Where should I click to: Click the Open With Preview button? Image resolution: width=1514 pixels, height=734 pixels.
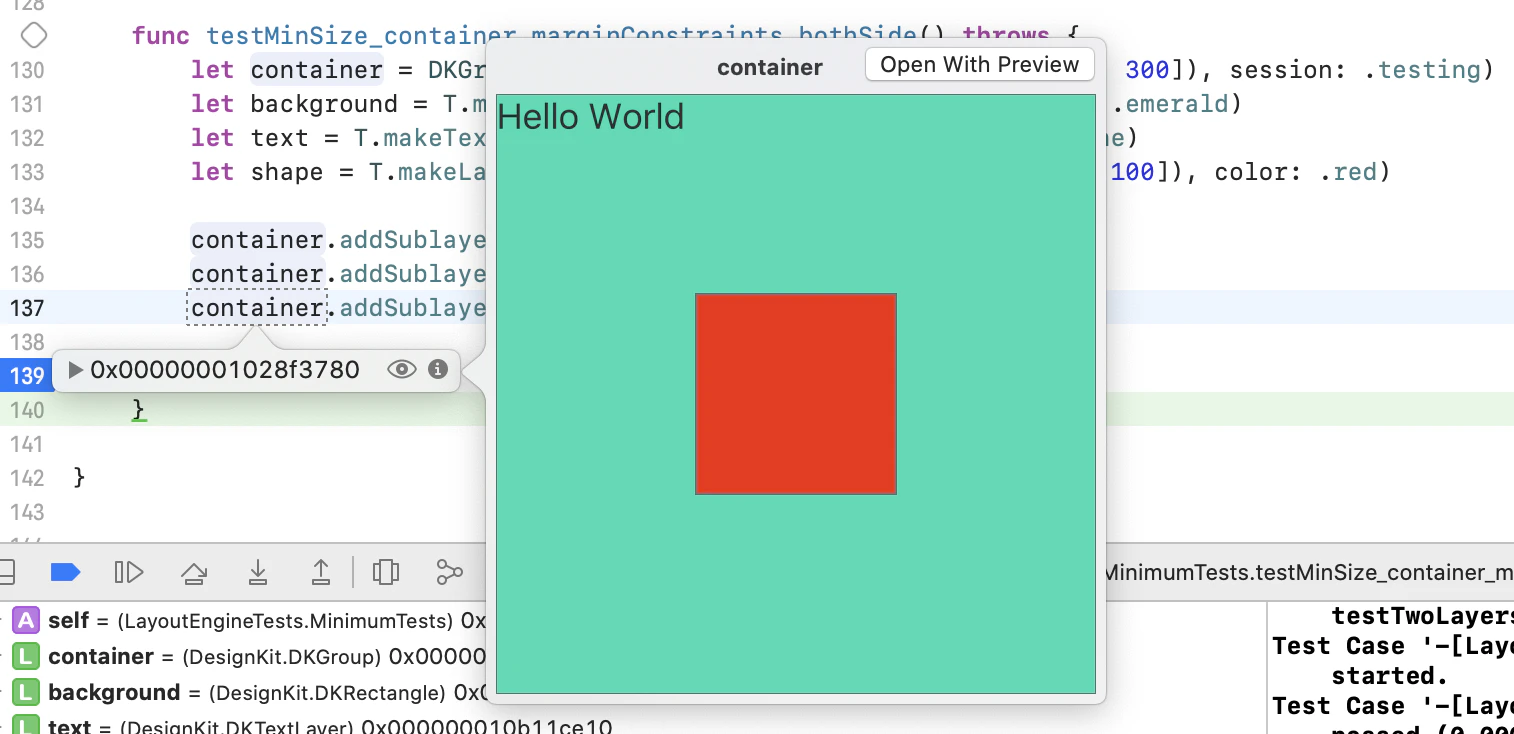[x=979, y=65]
